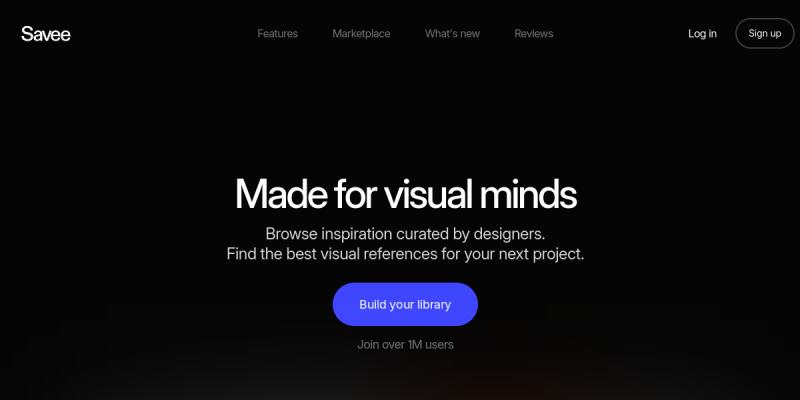
Task: Click the Join over 1M users caption
Action: click(405, 344)
